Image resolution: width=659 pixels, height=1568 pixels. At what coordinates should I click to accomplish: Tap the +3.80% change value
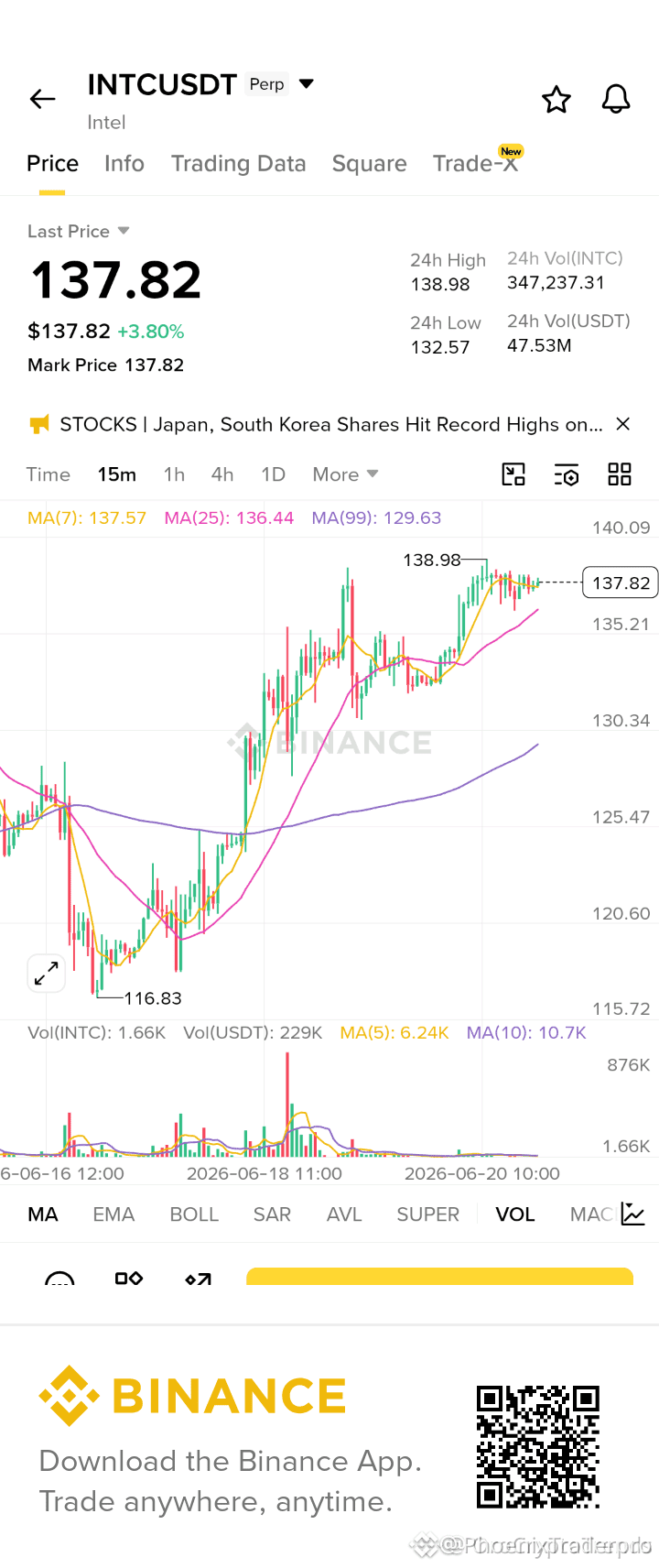click(151, 332)
